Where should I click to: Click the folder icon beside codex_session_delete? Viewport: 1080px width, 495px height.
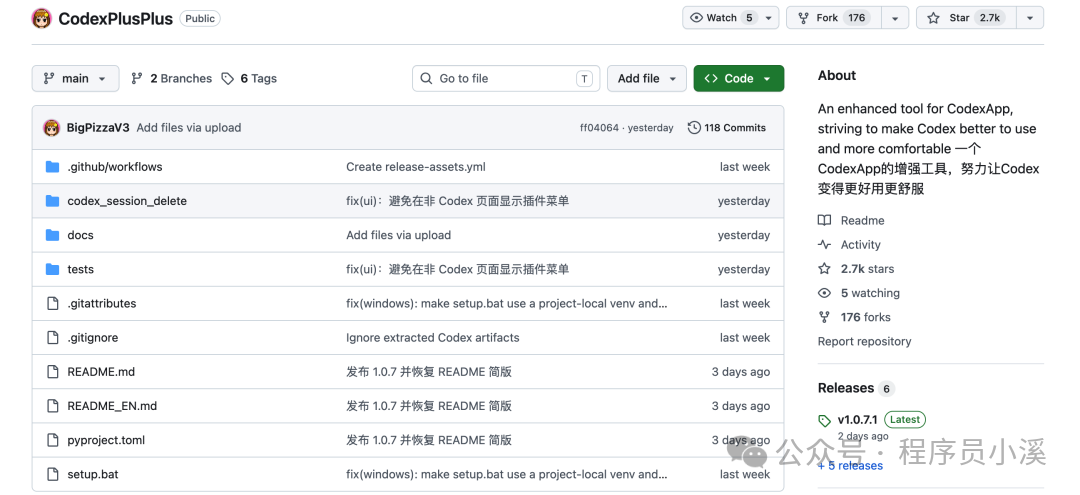tap(52, 201)
